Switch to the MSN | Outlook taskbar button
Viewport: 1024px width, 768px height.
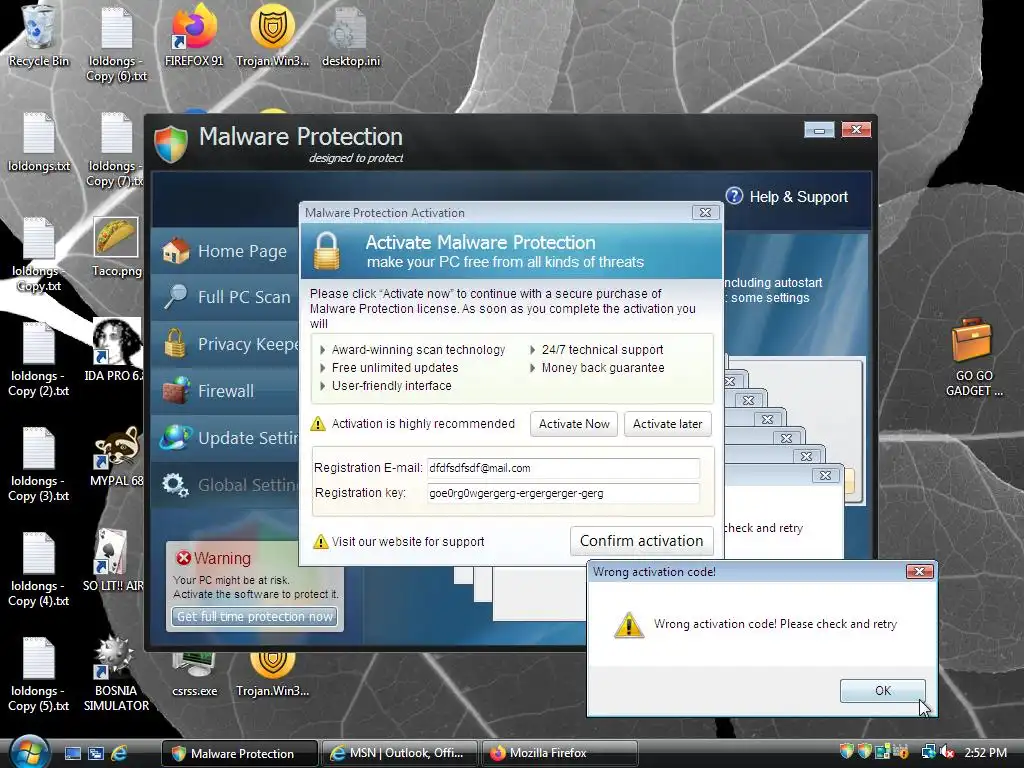(398, 753)
